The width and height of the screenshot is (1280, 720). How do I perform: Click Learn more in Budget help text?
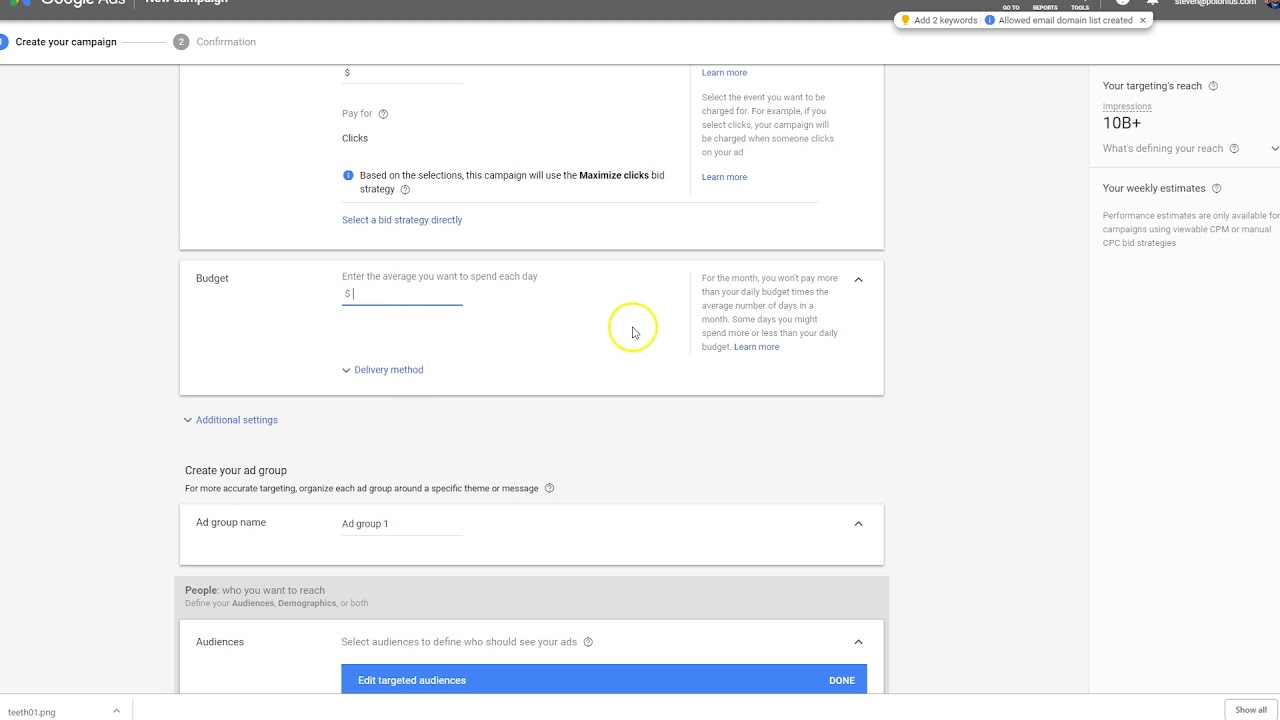[756, 347]
